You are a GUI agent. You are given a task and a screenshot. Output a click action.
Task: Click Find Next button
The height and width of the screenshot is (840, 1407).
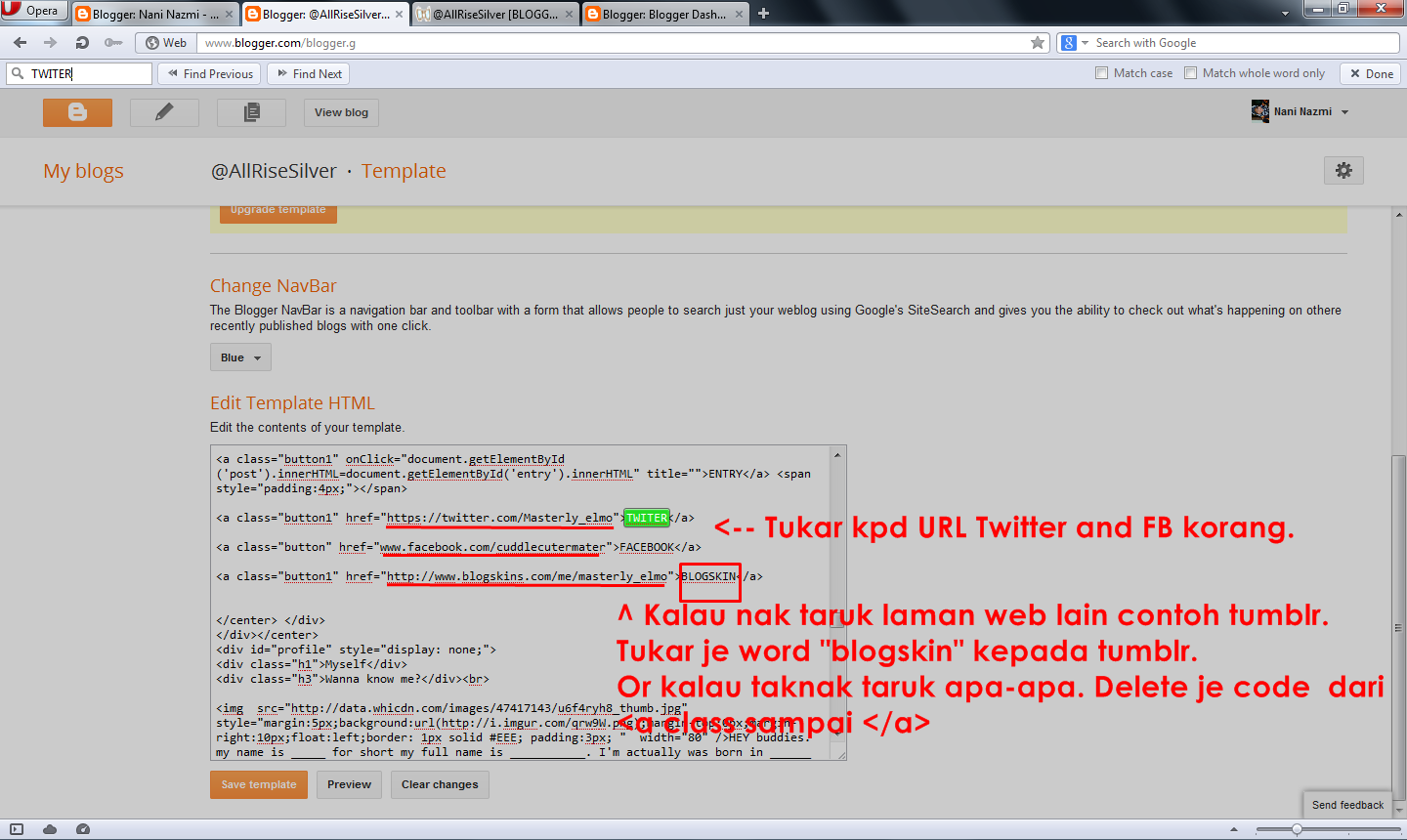[309, 73]
